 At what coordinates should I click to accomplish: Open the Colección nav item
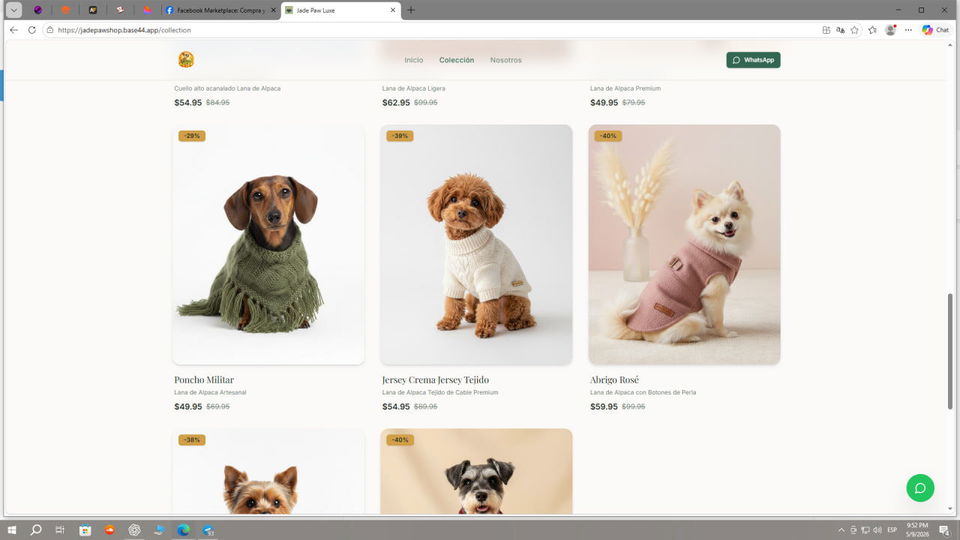tap(456, 60)
